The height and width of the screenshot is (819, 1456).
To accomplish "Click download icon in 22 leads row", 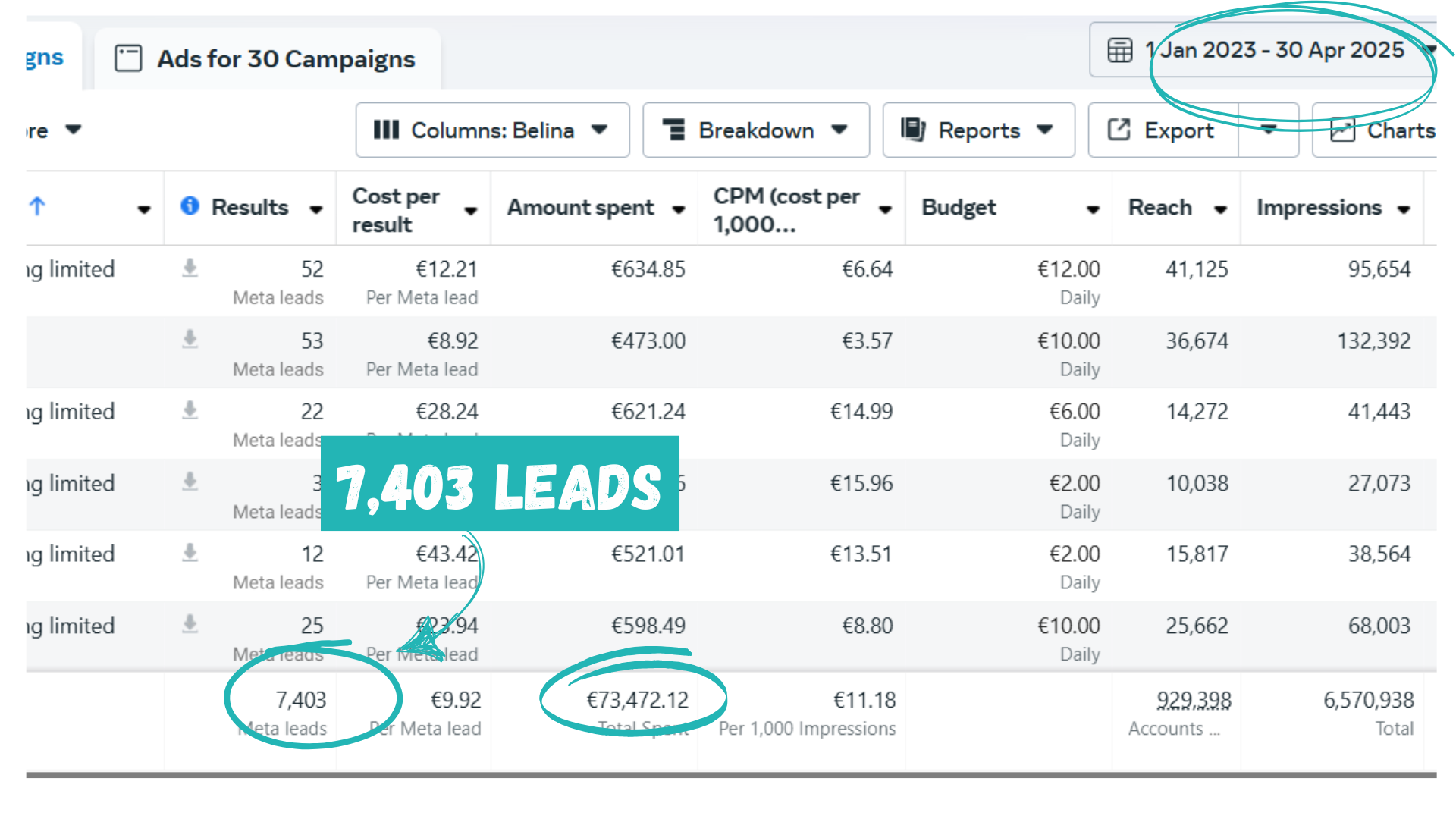I will click(x=190, y=410).
